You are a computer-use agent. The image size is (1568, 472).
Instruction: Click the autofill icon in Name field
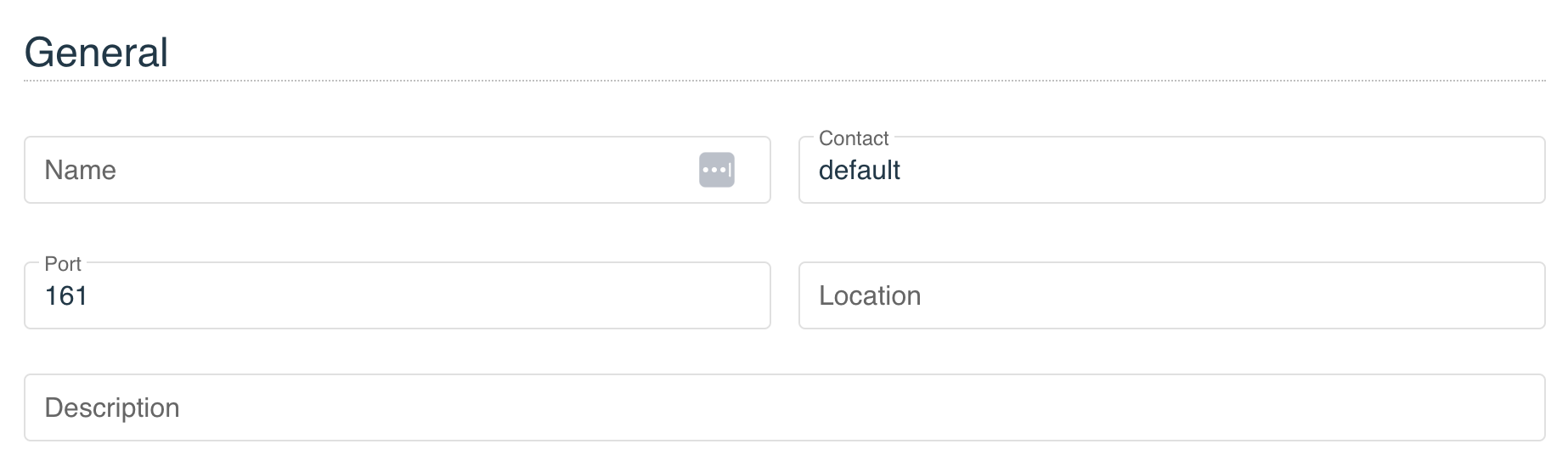[x=716, y=170]
